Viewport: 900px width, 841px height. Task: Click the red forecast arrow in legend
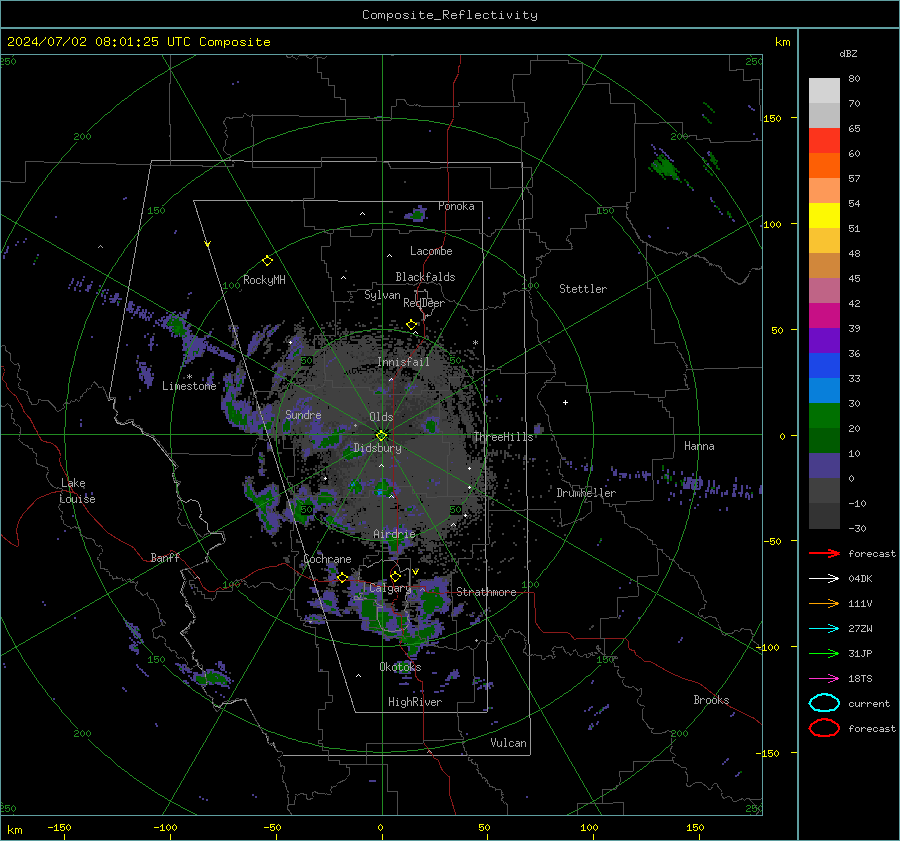tap(824, 553)
